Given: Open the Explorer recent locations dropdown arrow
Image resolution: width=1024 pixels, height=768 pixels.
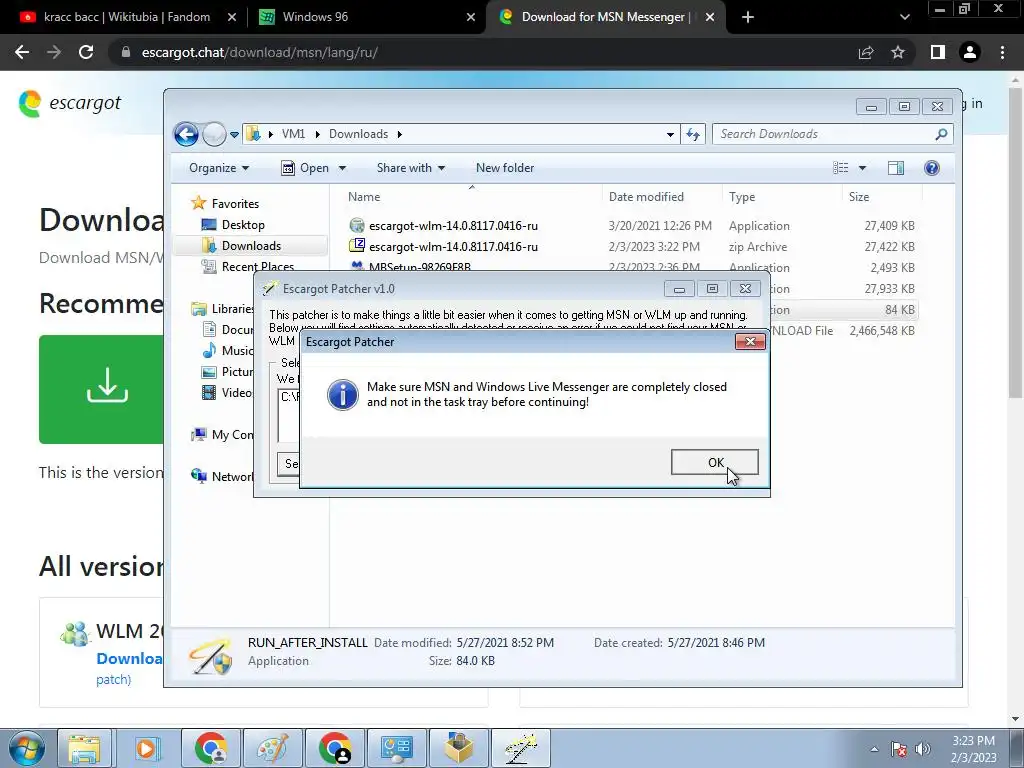Looking at the screenshot, I should 234,135.
